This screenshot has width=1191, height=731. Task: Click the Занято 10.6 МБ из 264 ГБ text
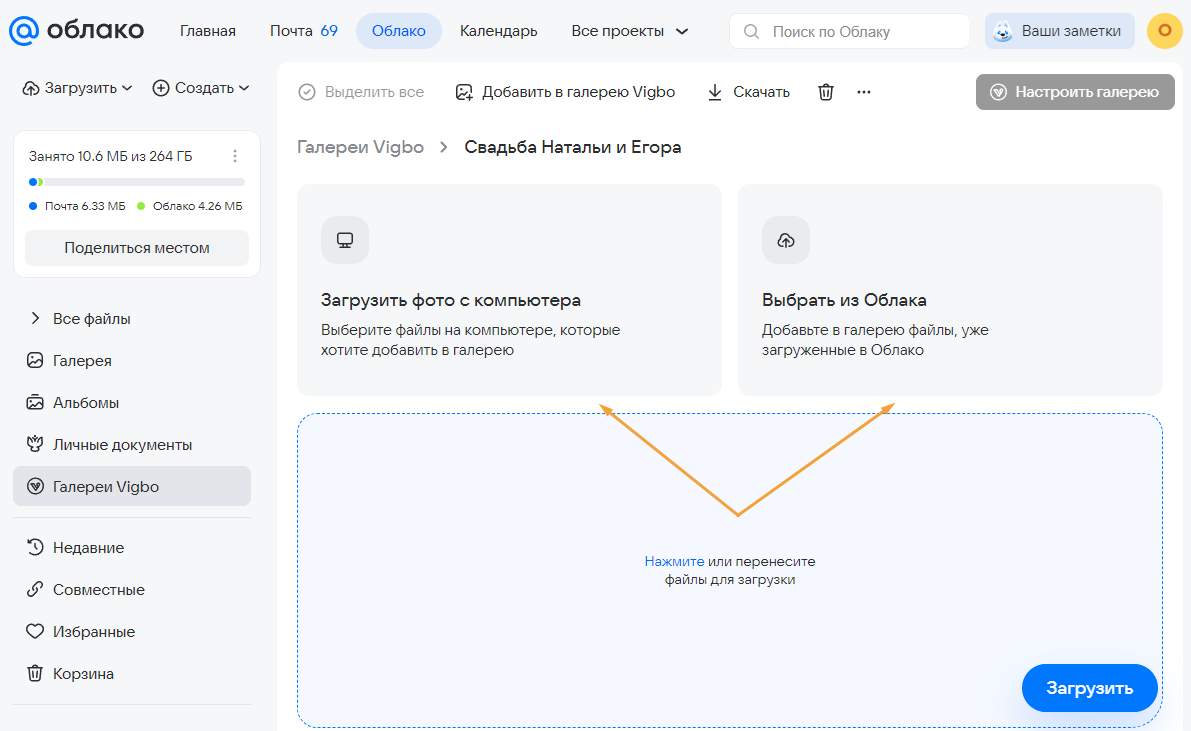click(110, 156)
